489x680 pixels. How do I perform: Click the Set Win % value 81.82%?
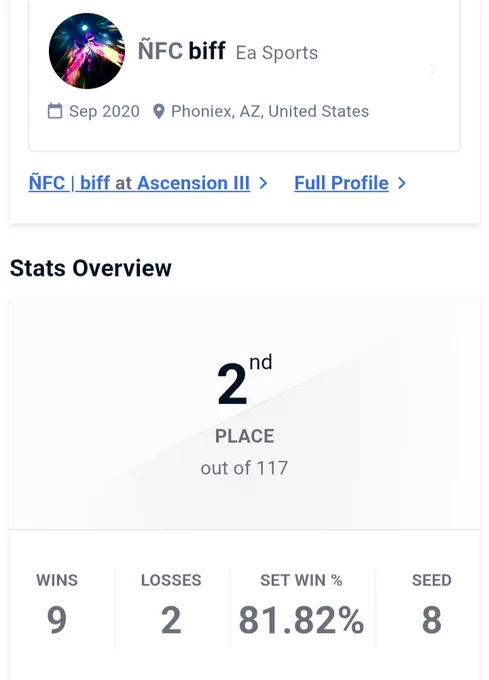301,620
